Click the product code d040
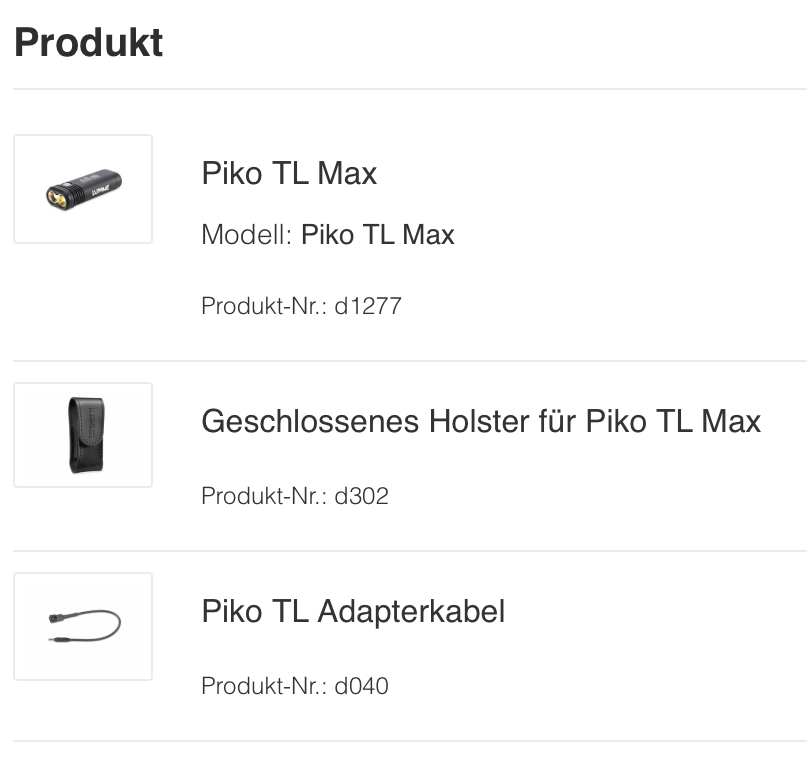The width and height of the screenshot is (807, 777). pos(361,686)
